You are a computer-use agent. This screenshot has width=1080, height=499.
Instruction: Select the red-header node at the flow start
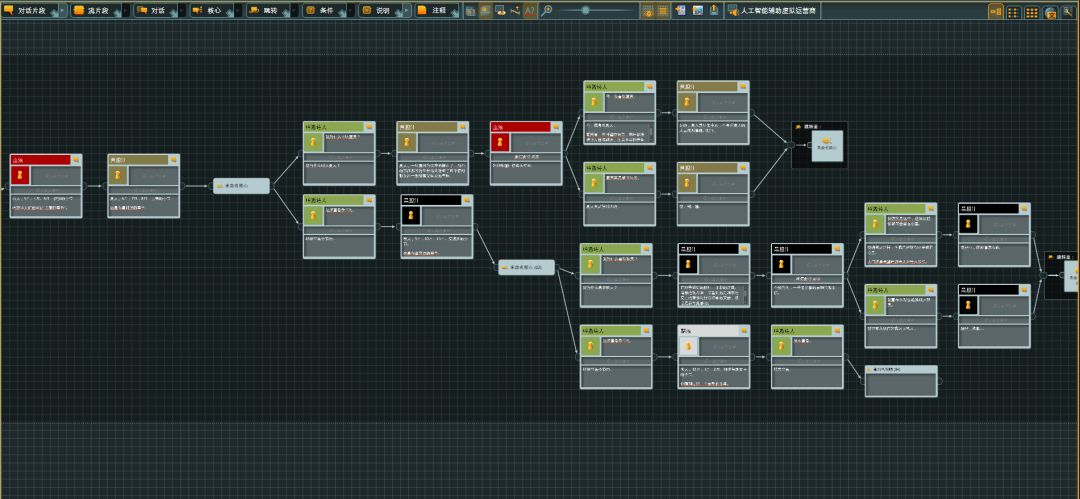tap(45, 185)
